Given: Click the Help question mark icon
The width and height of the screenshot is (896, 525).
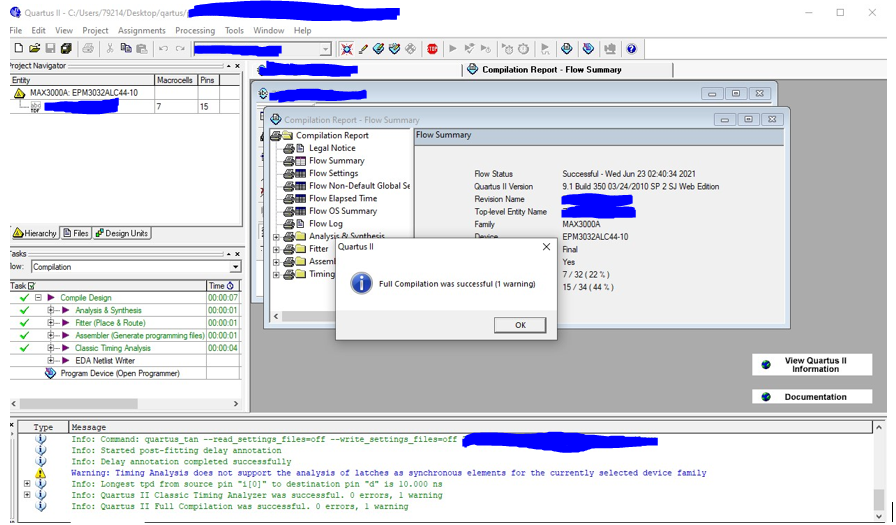Looking at the screenshot, I should tap(631, 49).
